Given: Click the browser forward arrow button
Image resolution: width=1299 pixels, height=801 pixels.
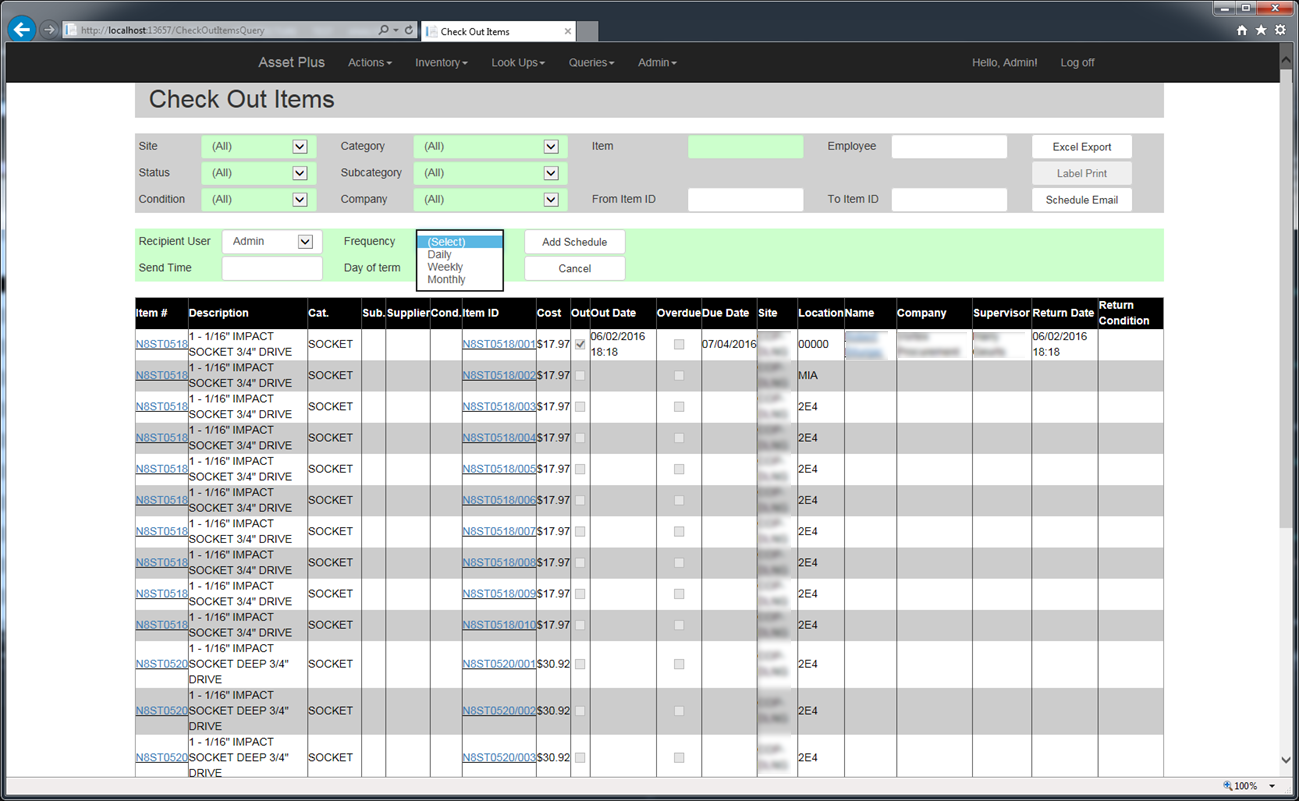Looking at the screenshot, I should pyautogui.click(x=49, y=30).
